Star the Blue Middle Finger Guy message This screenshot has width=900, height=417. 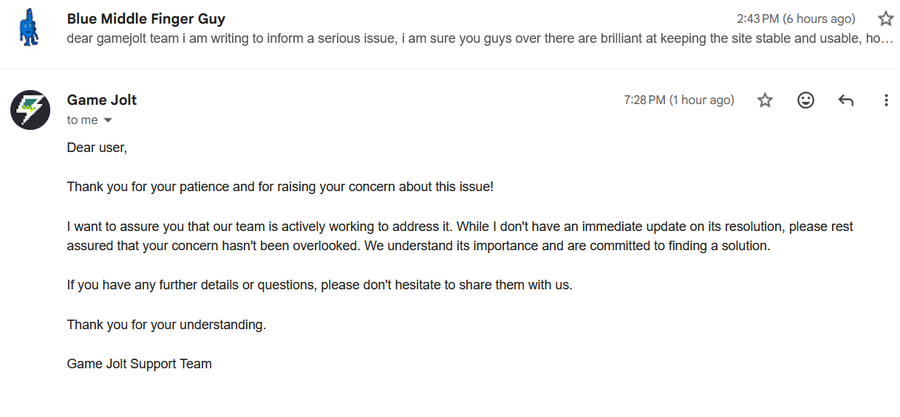885,18
